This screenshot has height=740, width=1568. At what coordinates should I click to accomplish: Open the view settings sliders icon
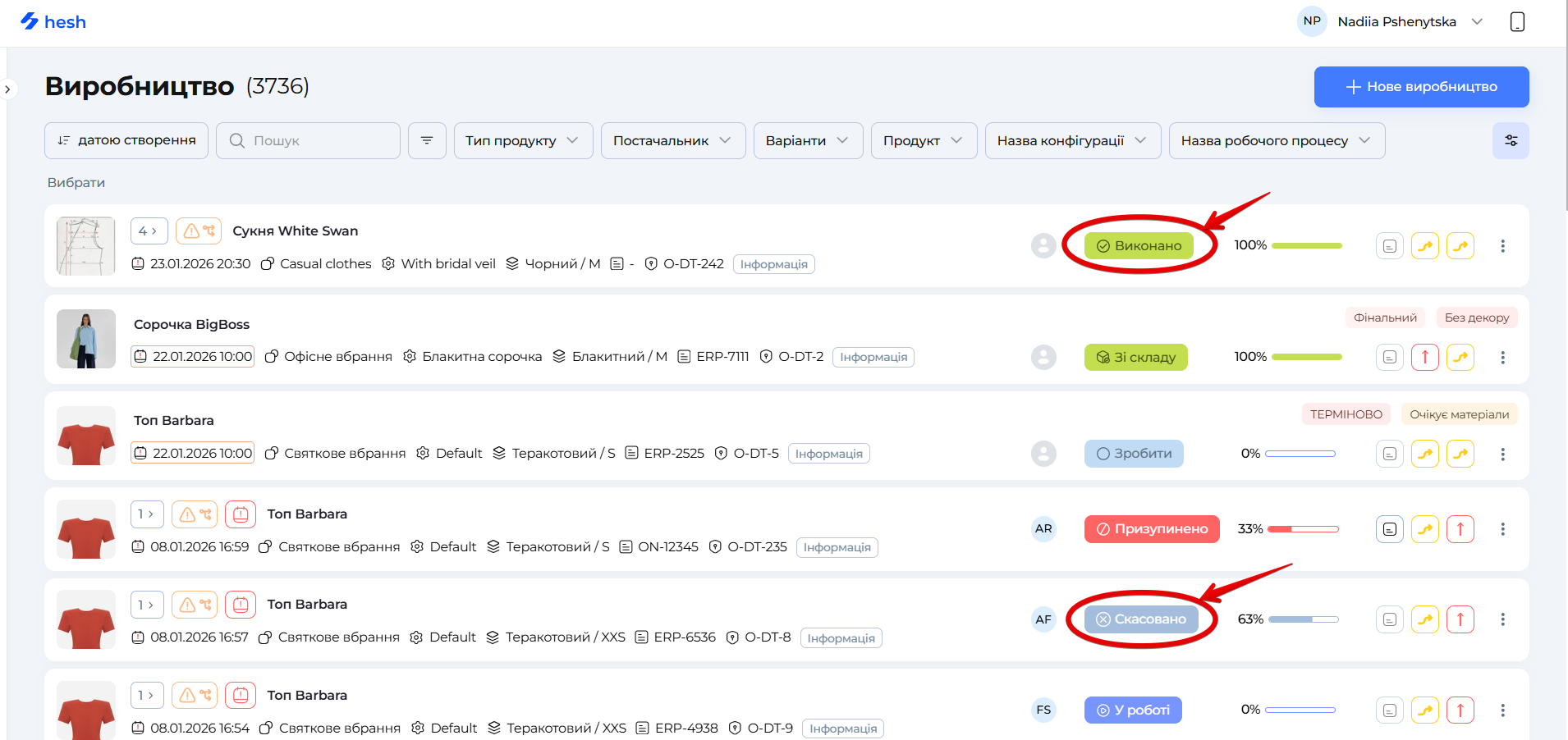tap(1511, 140)
